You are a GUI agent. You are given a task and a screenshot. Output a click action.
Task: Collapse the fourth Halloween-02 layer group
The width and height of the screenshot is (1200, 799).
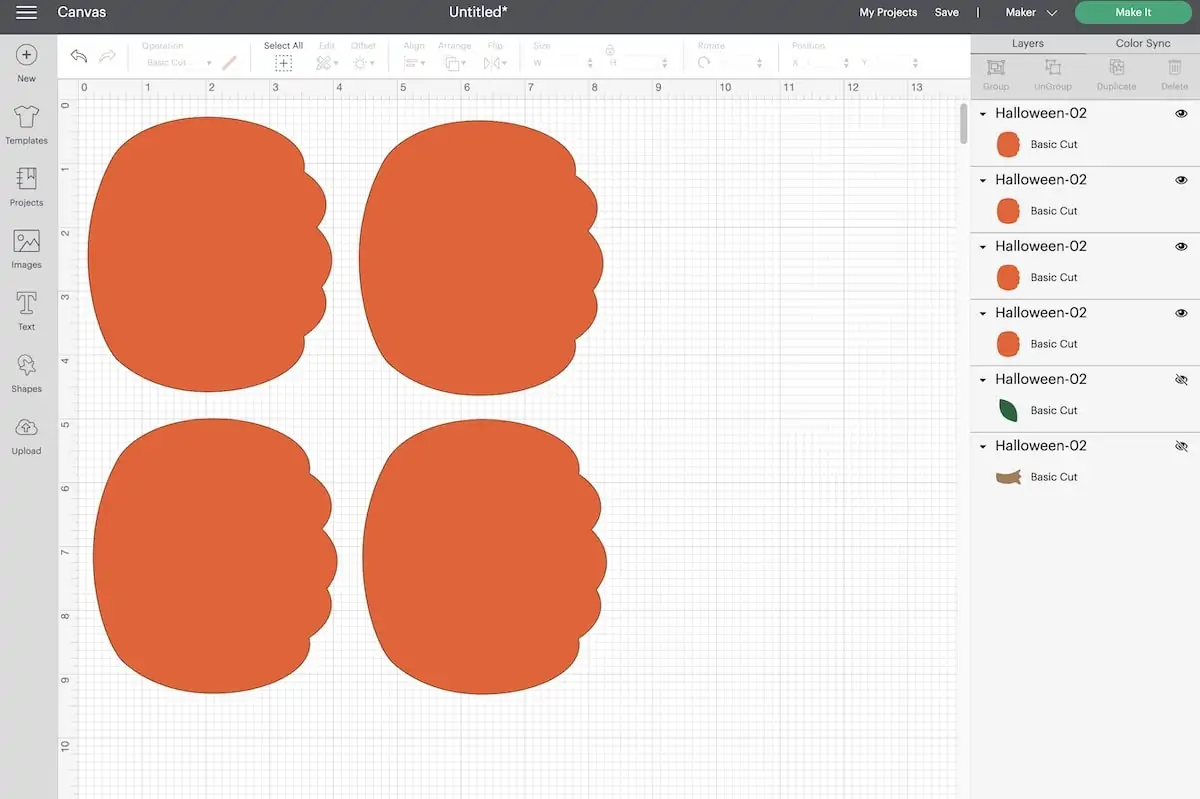pos(983,313)
